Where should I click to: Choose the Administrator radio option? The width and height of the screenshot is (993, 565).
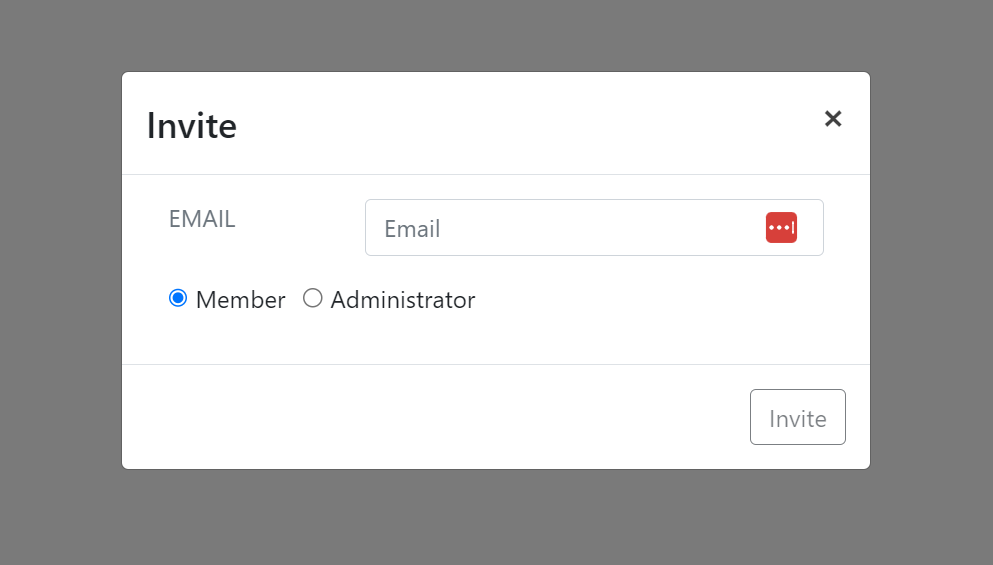[312, 298]
